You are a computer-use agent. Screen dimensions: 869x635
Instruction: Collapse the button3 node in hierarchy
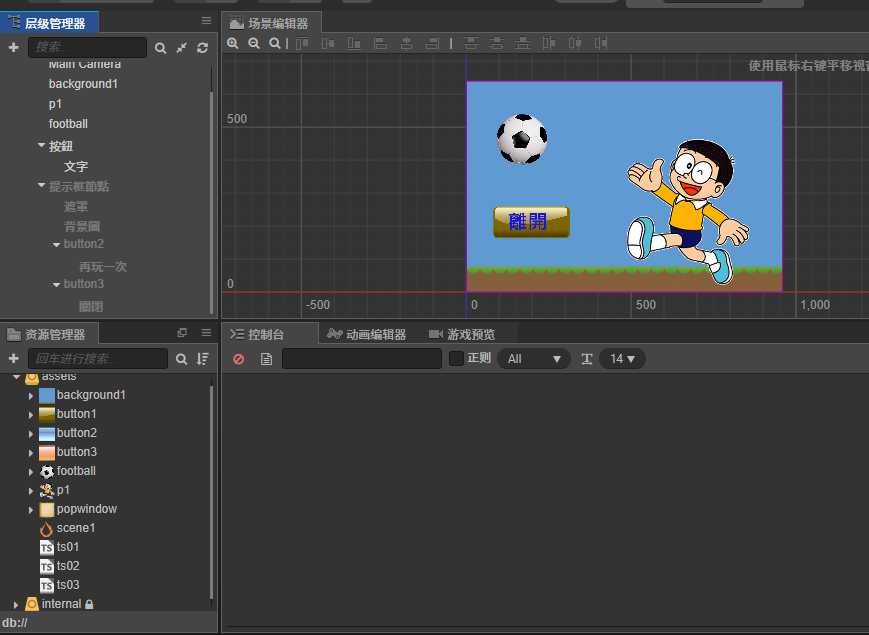[x=56, y=285]
